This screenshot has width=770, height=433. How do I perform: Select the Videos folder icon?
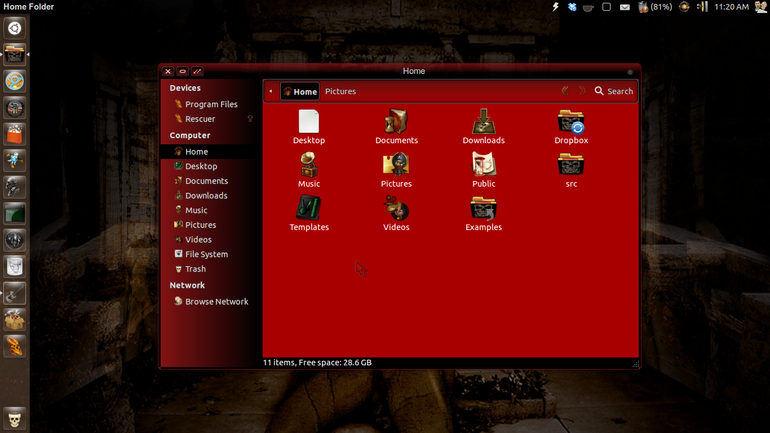pyautogui.click(x=396, y=208)
